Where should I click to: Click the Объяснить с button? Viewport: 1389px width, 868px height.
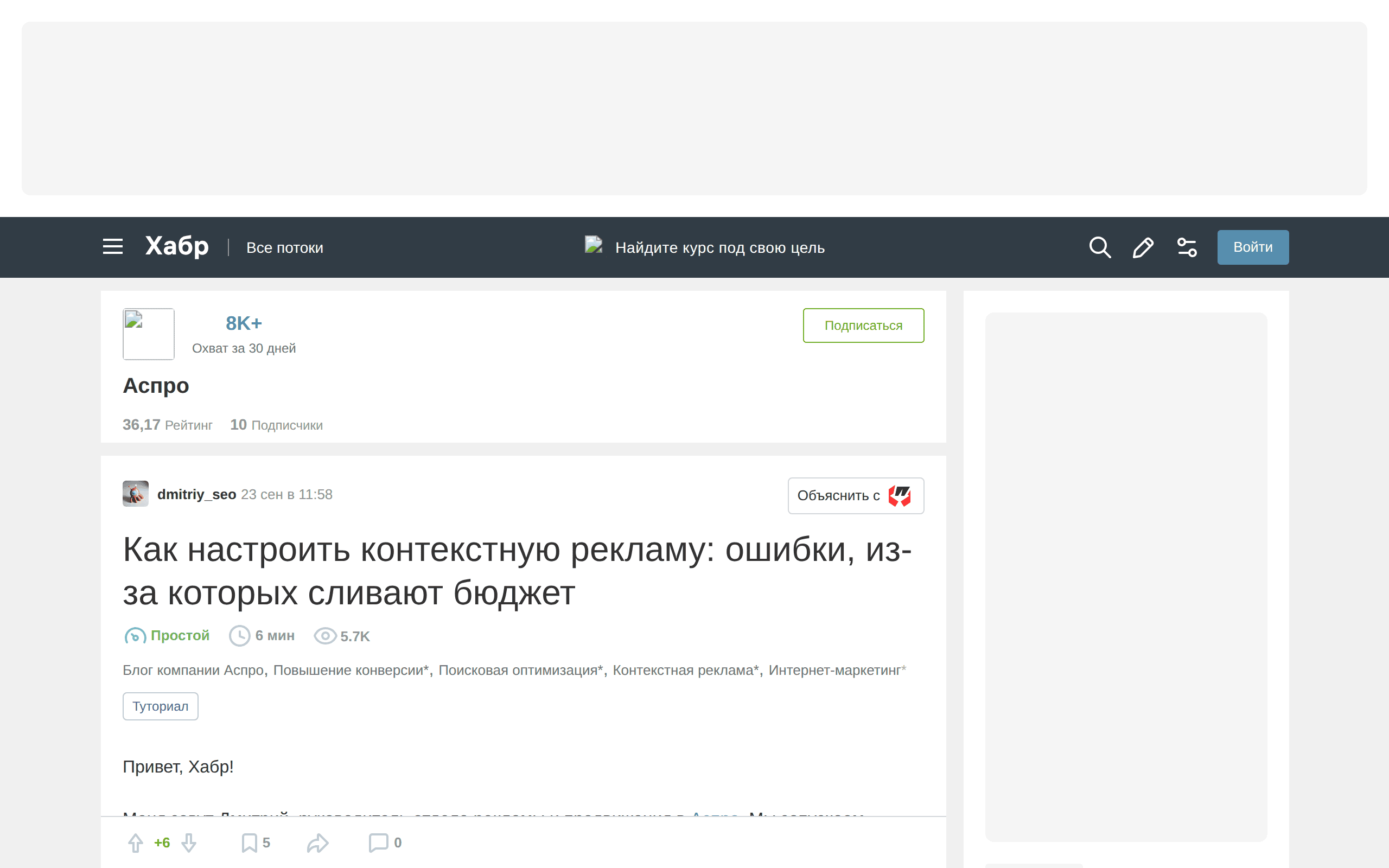(x=856, y=495)
